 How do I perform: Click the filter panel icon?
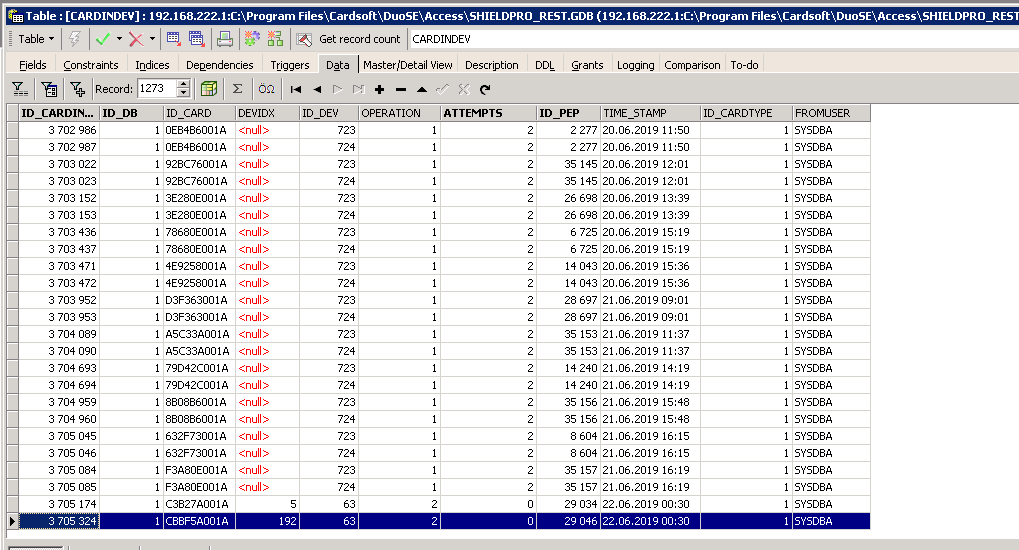[x=18, y=89]
